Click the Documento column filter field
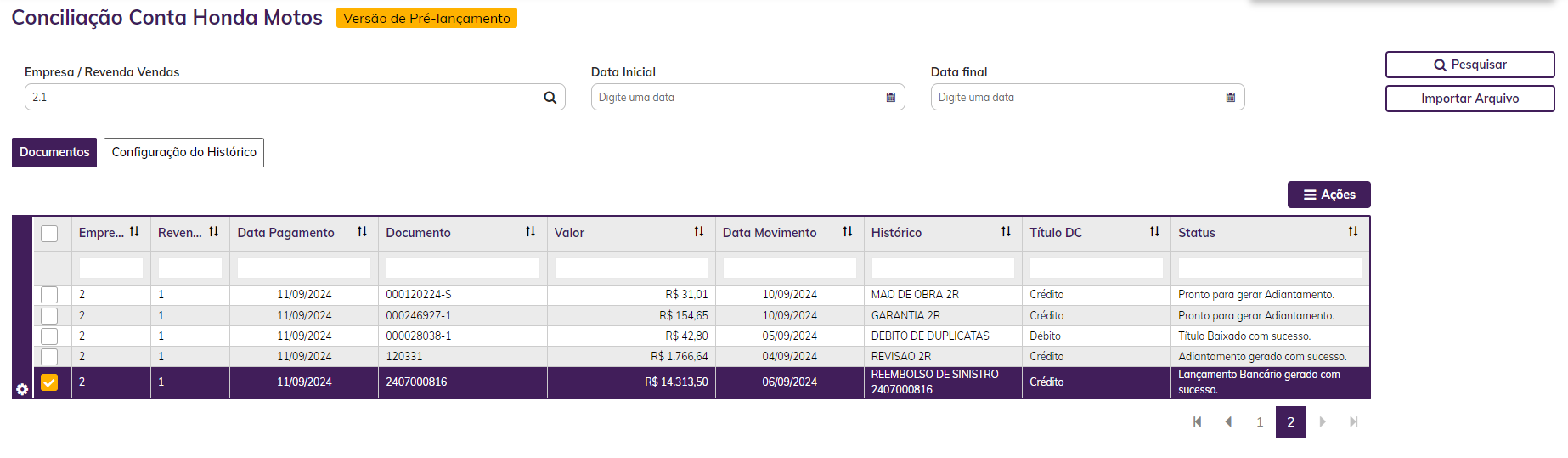This screenshot has width=1568, height=458. click(462, 269)
